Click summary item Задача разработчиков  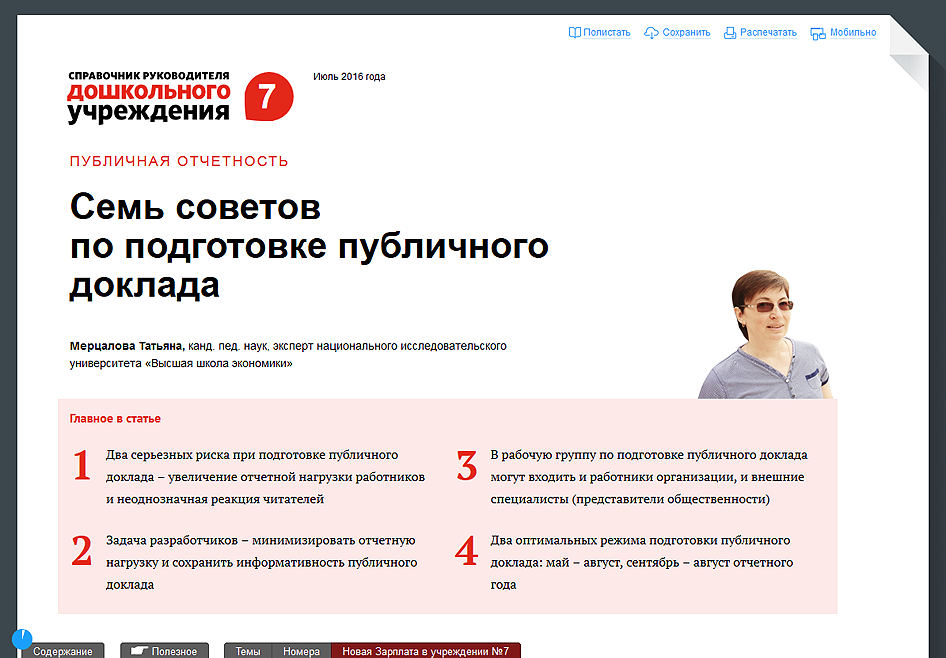(261, 563)
